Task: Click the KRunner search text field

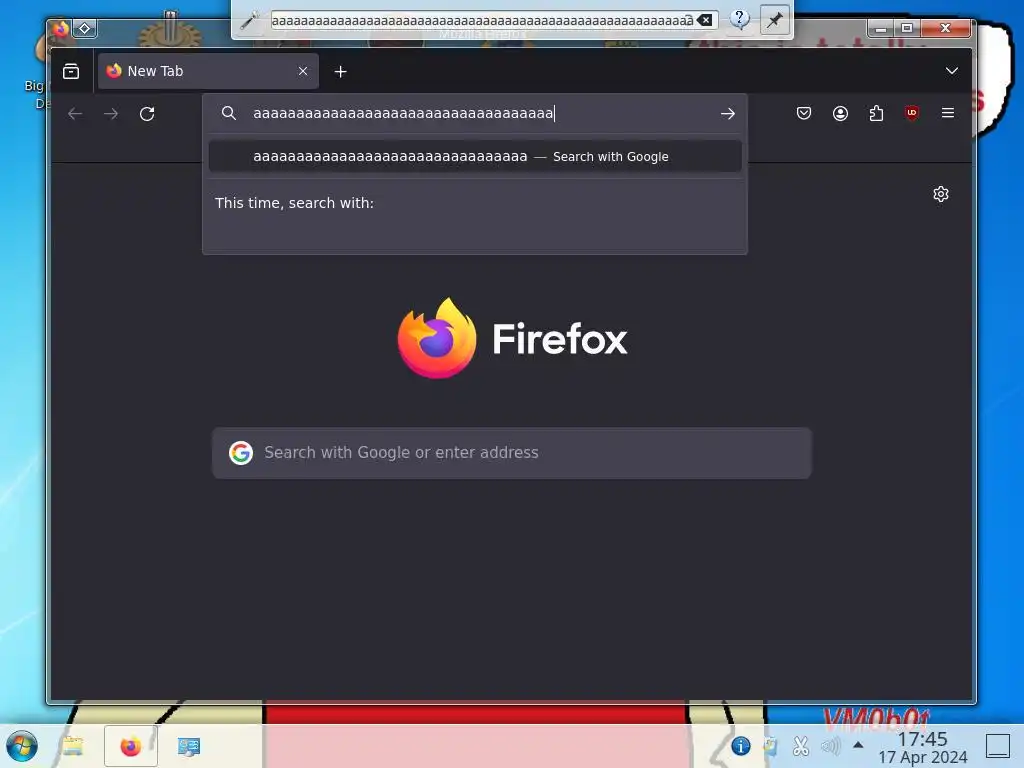Action: click(x=482, y=20)
